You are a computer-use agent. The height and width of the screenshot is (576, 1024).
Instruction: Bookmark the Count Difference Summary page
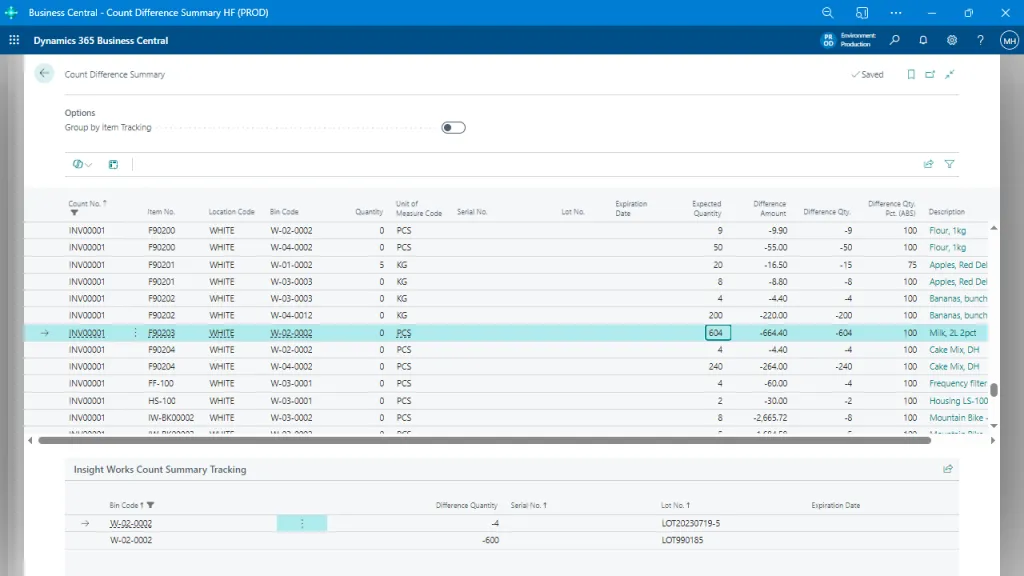pyautogui.click(x=911, y=73)
